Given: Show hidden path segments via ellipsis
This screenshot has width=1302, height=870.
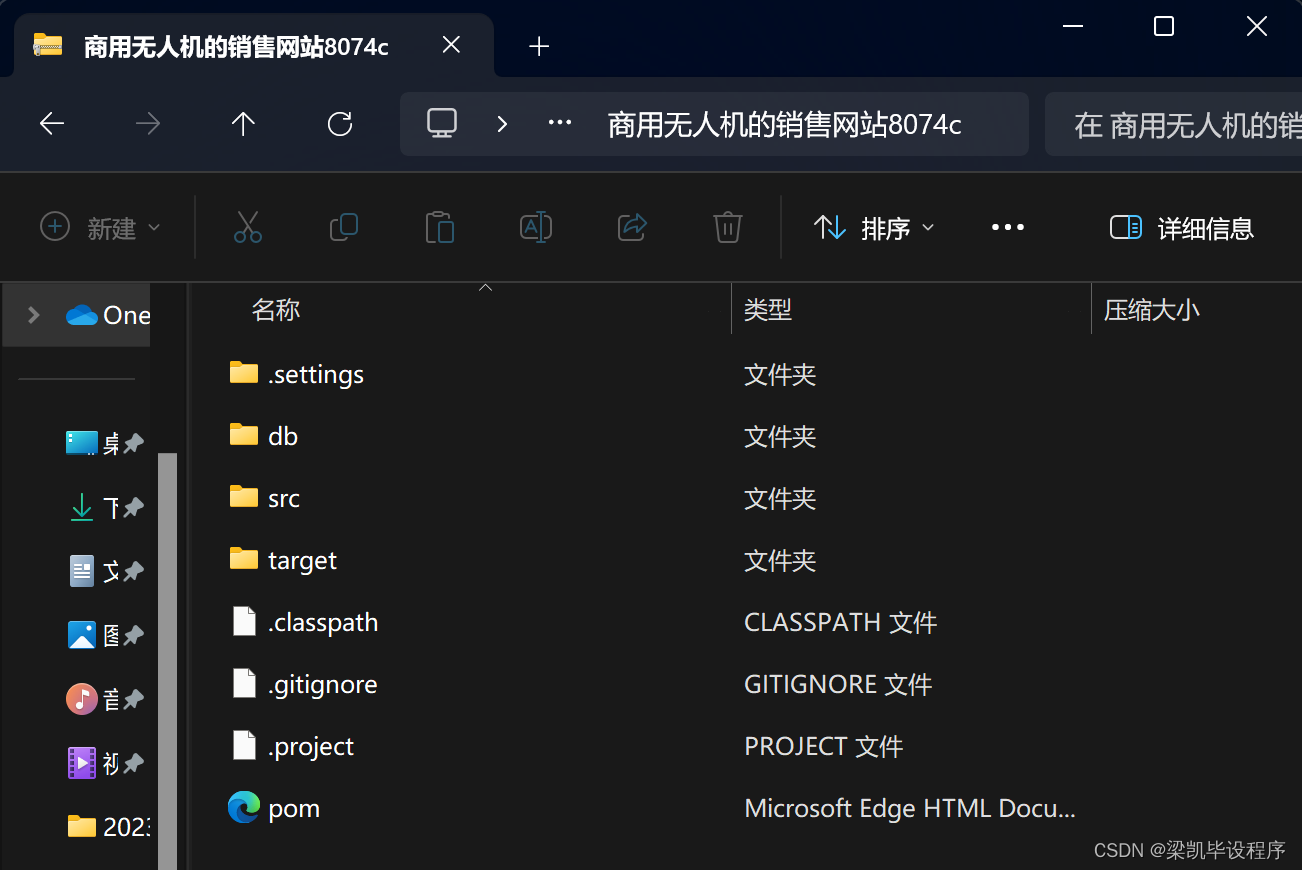Looking at the screenshot, I should [x=560, y=123].
